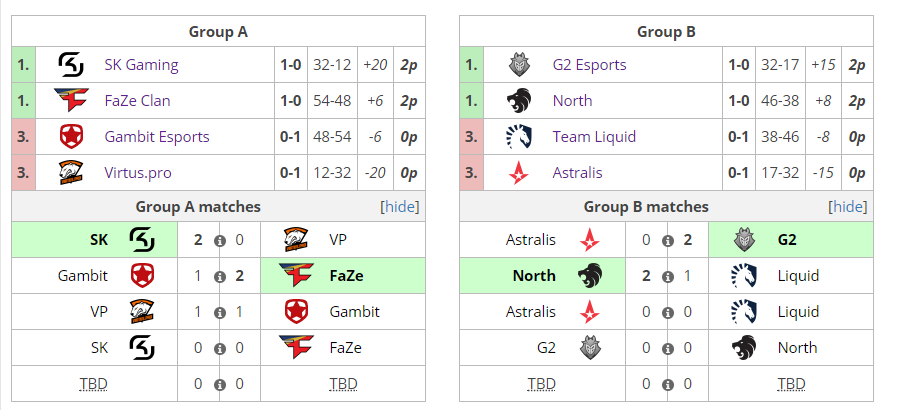Click the Astralis logo in Group B standings

(x=519, y=172)
